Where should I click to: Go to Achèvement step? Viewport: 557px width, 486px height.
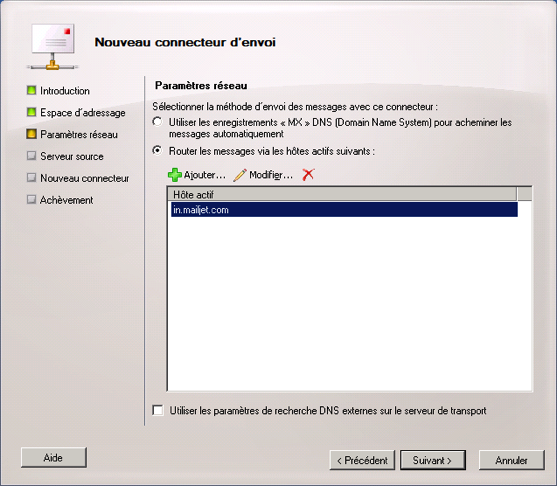[66, 200]
